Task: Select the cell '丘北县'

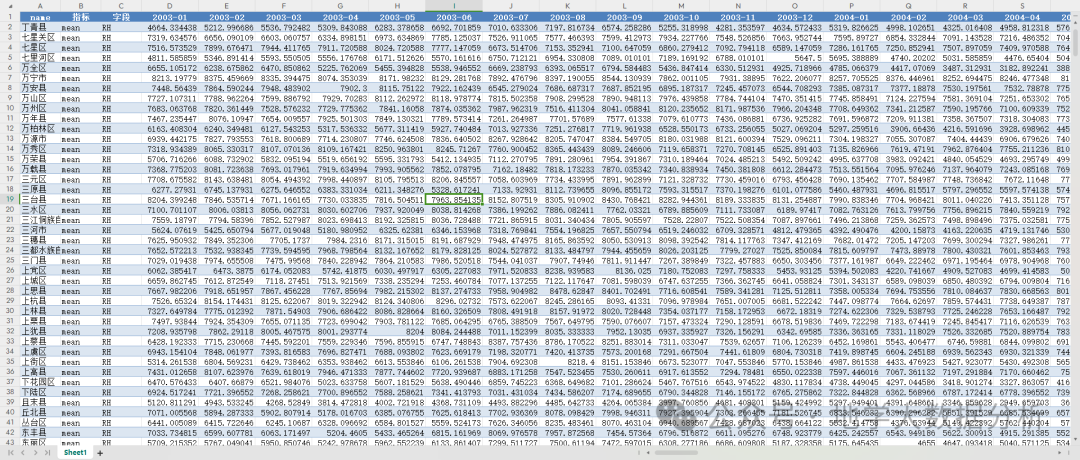Action: click(39, 412)
